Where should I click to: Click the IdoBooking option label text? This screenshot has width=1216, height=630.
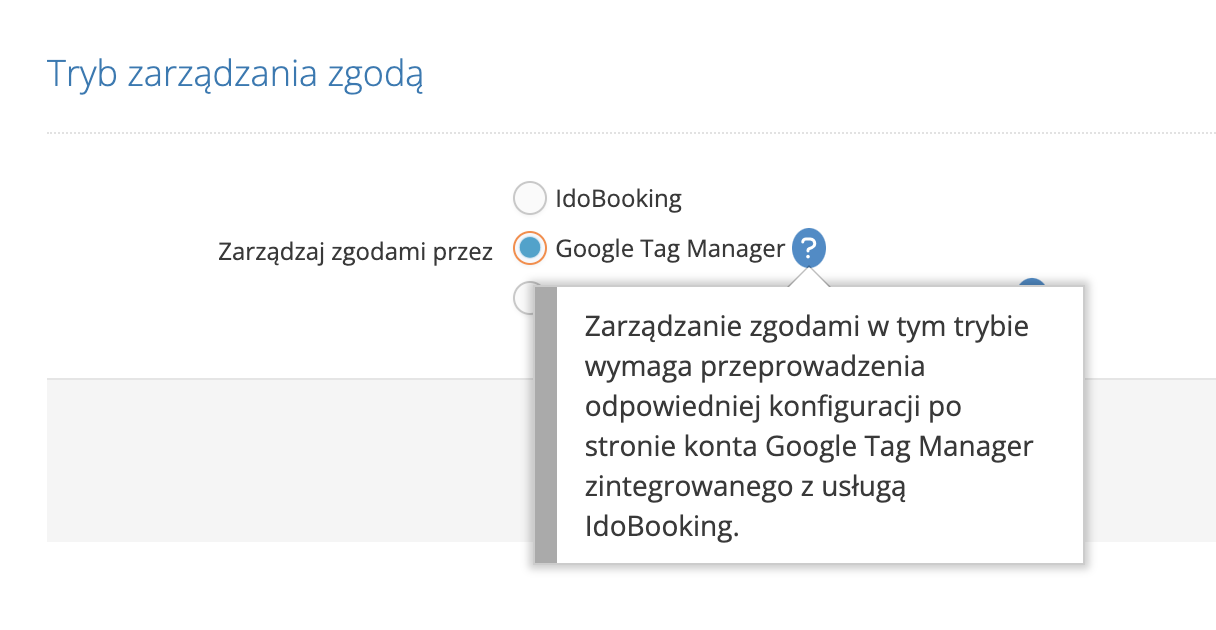click(x=619, y=199)
